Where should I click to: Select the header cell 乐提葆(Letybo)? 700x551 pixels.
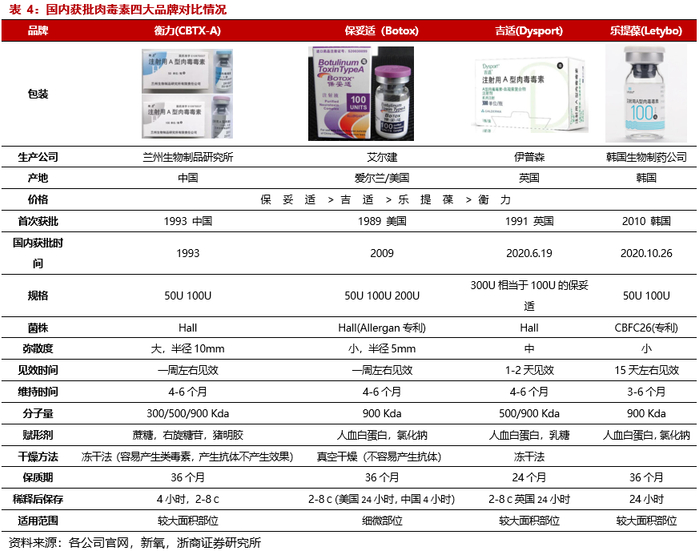tap(646, 30)
